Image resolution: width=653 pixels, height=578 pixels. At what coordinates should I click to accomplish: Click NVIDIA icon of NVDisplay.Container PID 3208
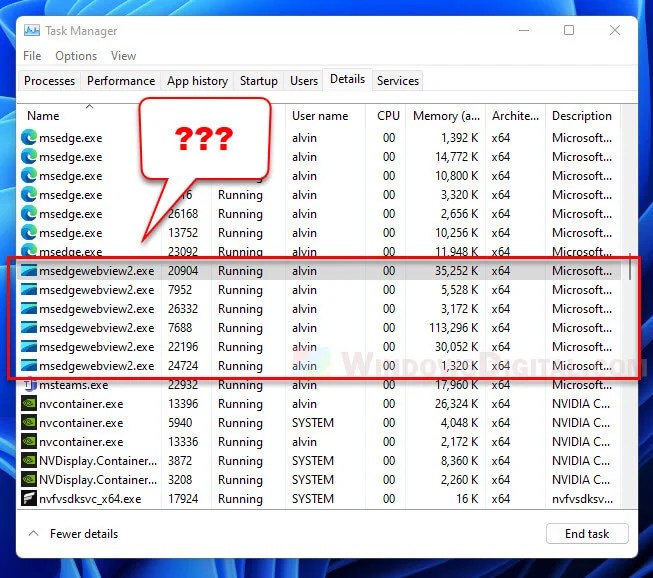pos(29,480)
